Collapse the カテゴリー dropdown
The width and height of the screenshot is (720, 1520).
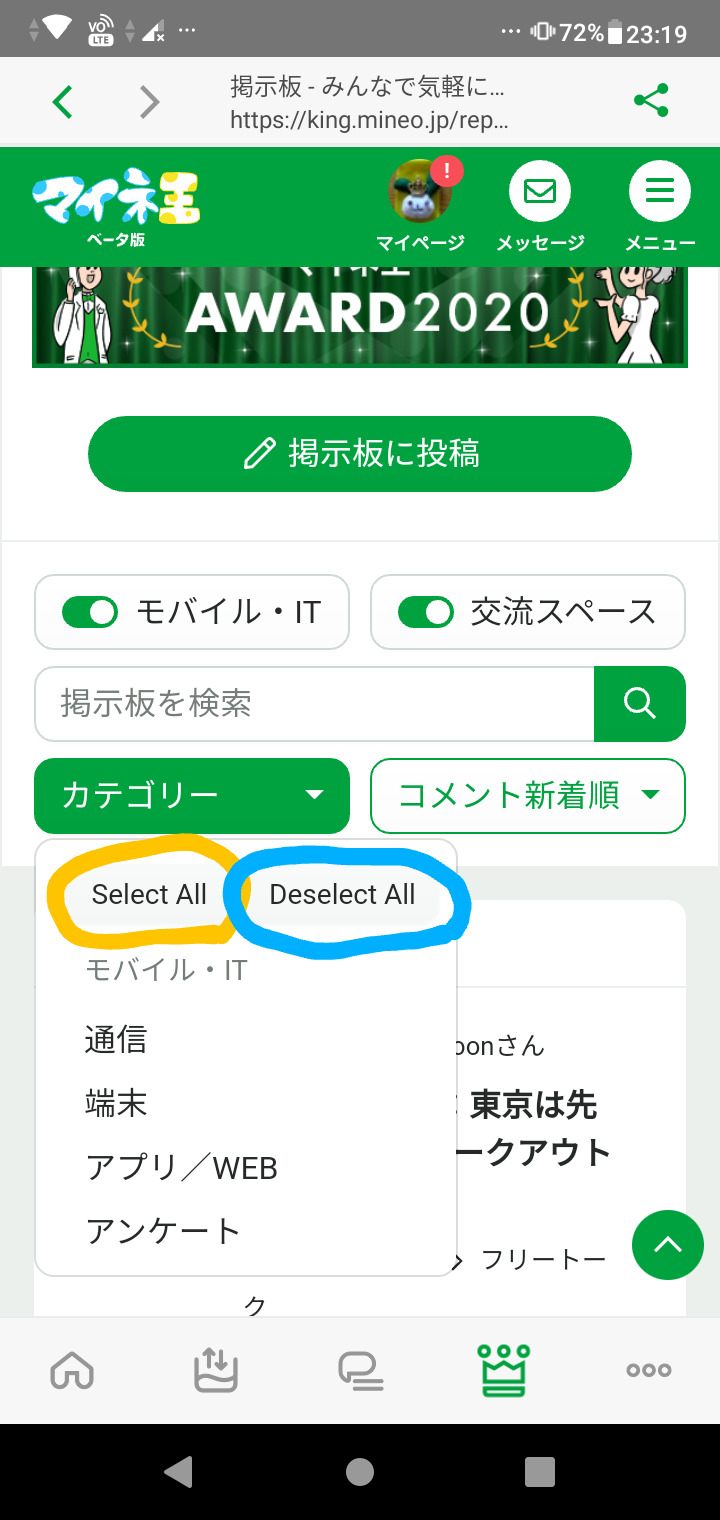point(192,795)
